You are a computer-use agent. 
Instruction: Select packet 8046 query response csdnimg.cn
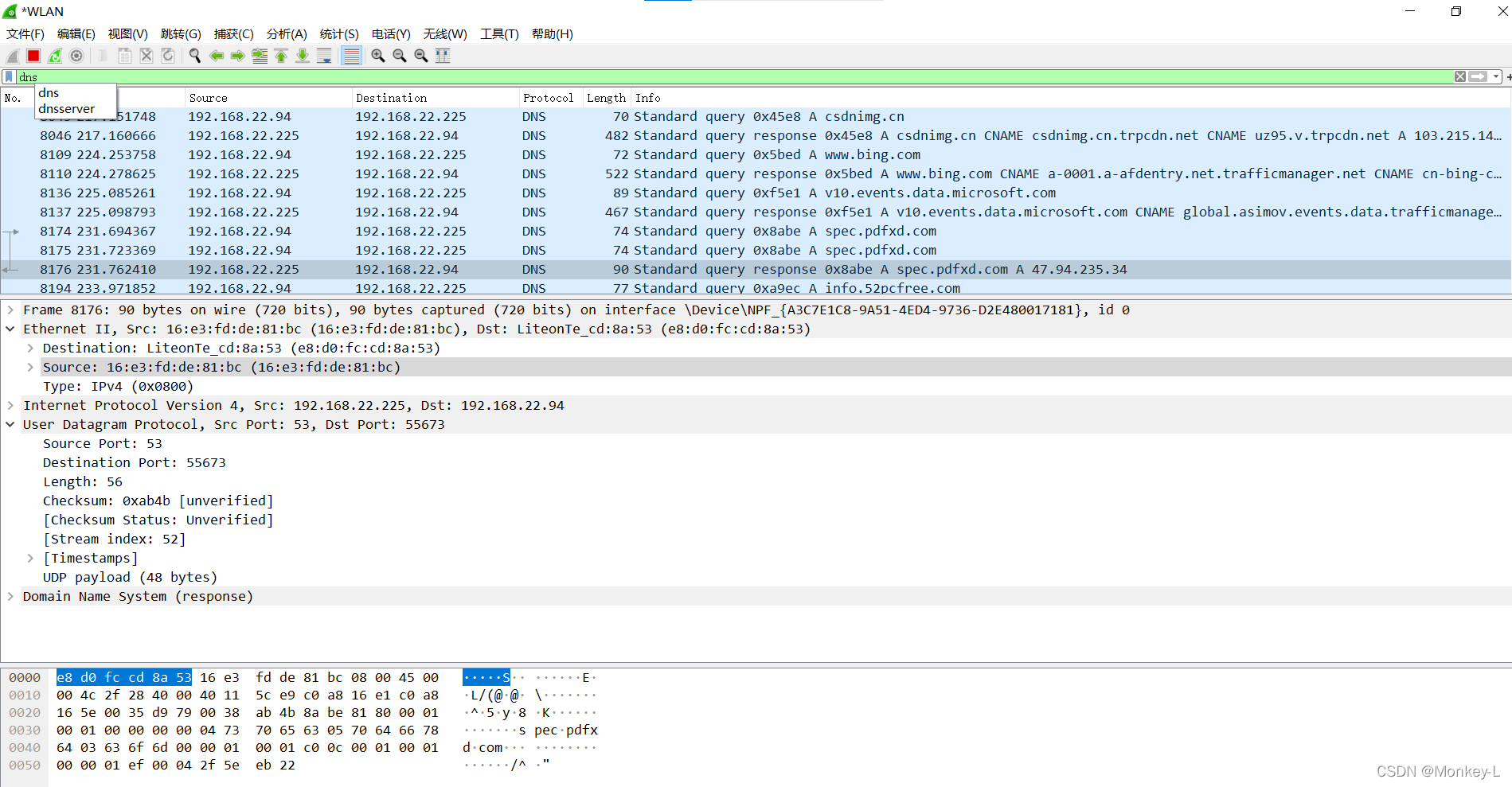(x=756, y=136)
